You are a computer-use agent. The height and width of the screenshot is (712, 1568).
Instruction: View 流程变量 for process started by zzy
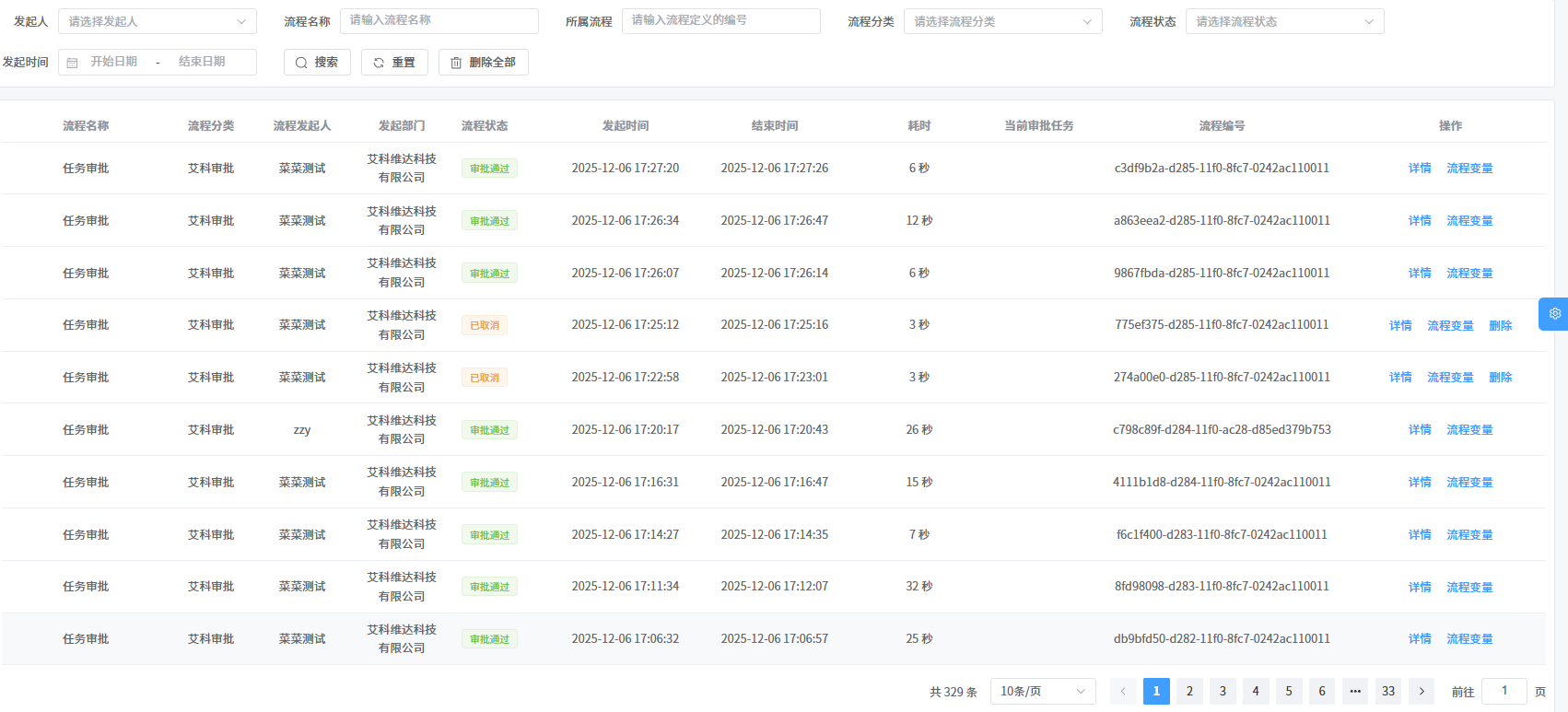point(1469,430)
